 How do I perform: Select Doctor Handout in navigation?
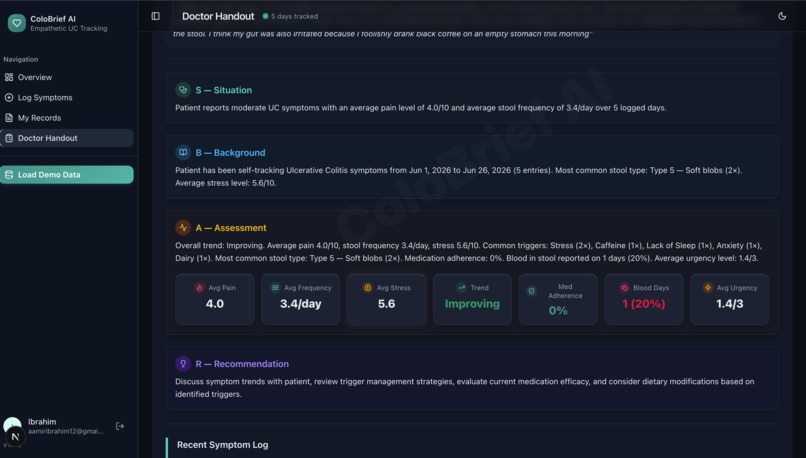(x=67, y=138)
